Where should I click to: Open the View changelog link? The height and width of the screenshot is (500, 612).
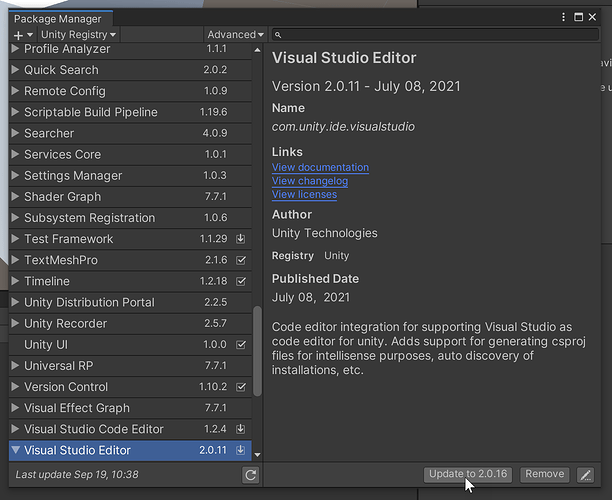pos(309,181)
